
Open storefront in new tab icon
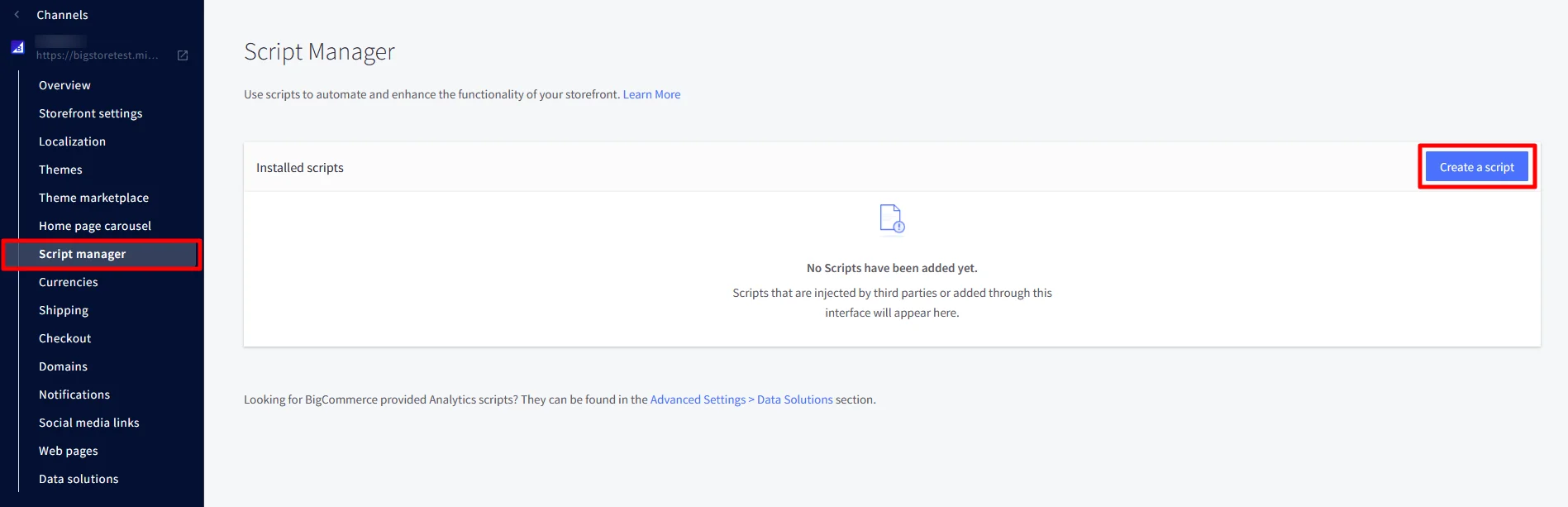tap(183, 55)
